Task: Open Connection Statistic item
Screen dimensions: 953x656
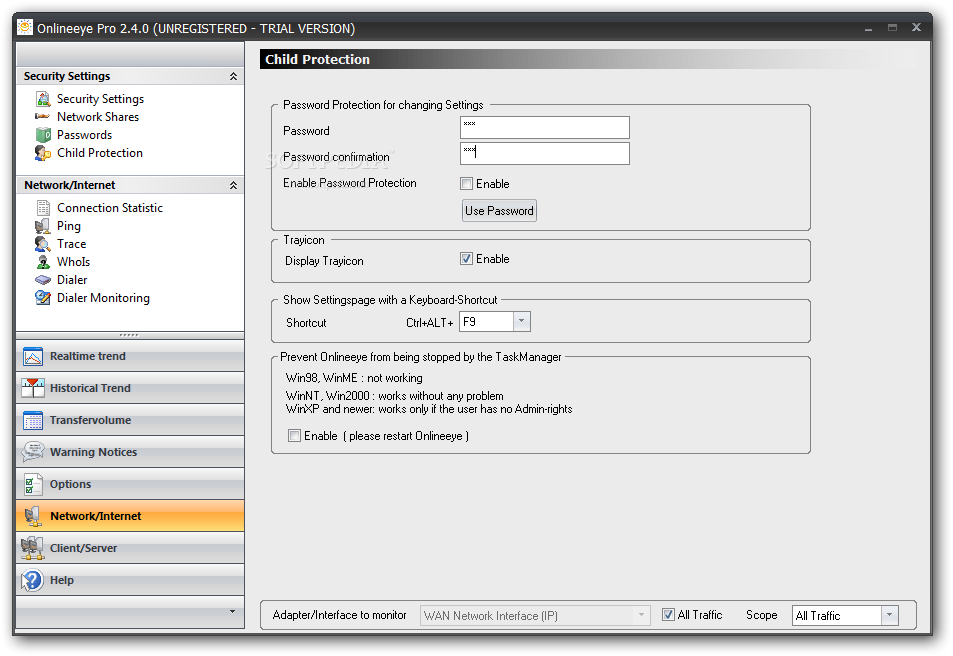Action: (x=110, y=208)
